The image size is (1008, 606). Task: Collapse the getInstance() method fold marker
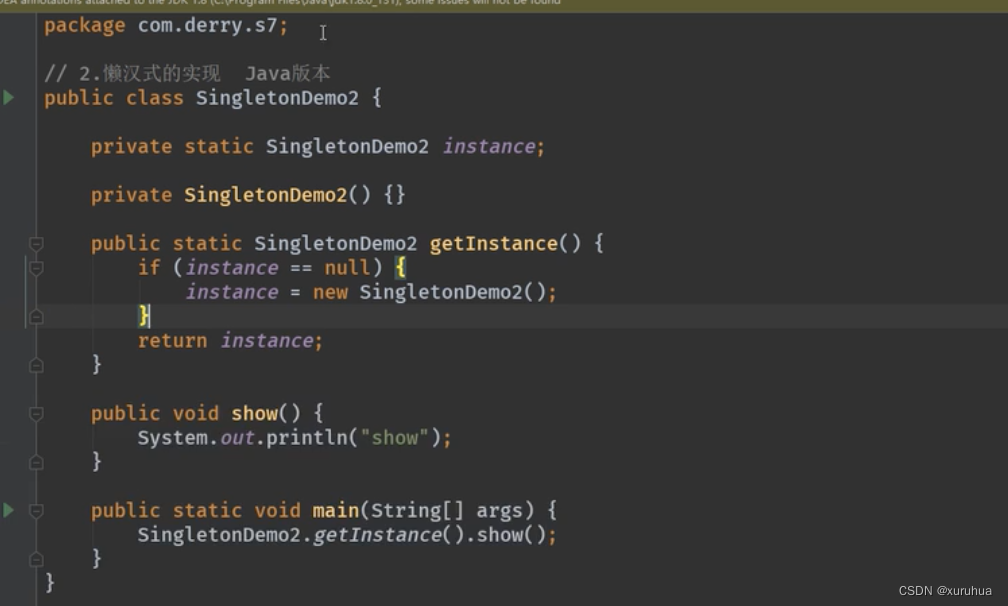(x=37, y=244)
